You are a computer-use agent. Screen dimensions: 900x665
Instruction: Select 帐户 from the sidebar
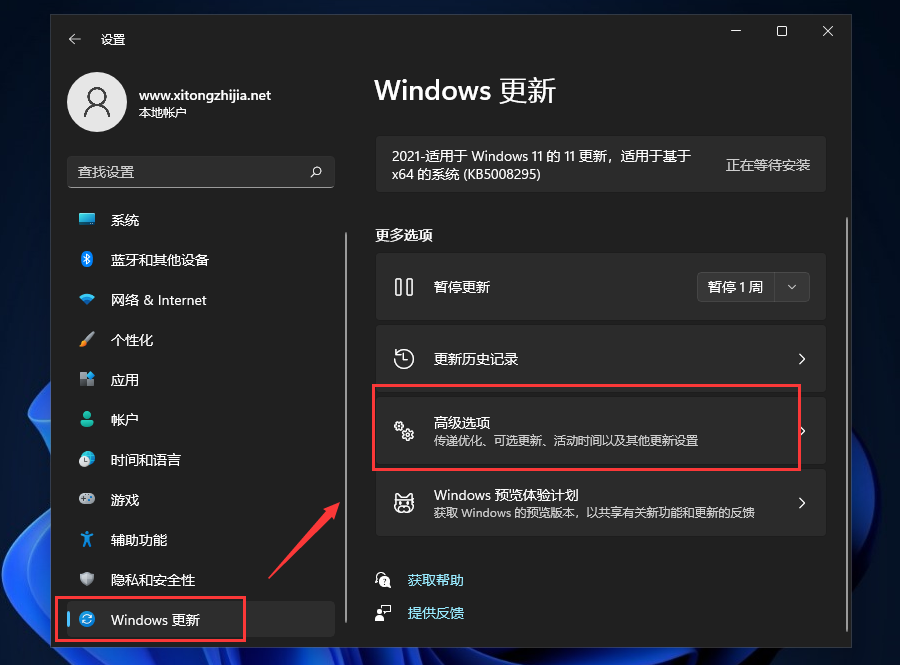click(120, 420)
